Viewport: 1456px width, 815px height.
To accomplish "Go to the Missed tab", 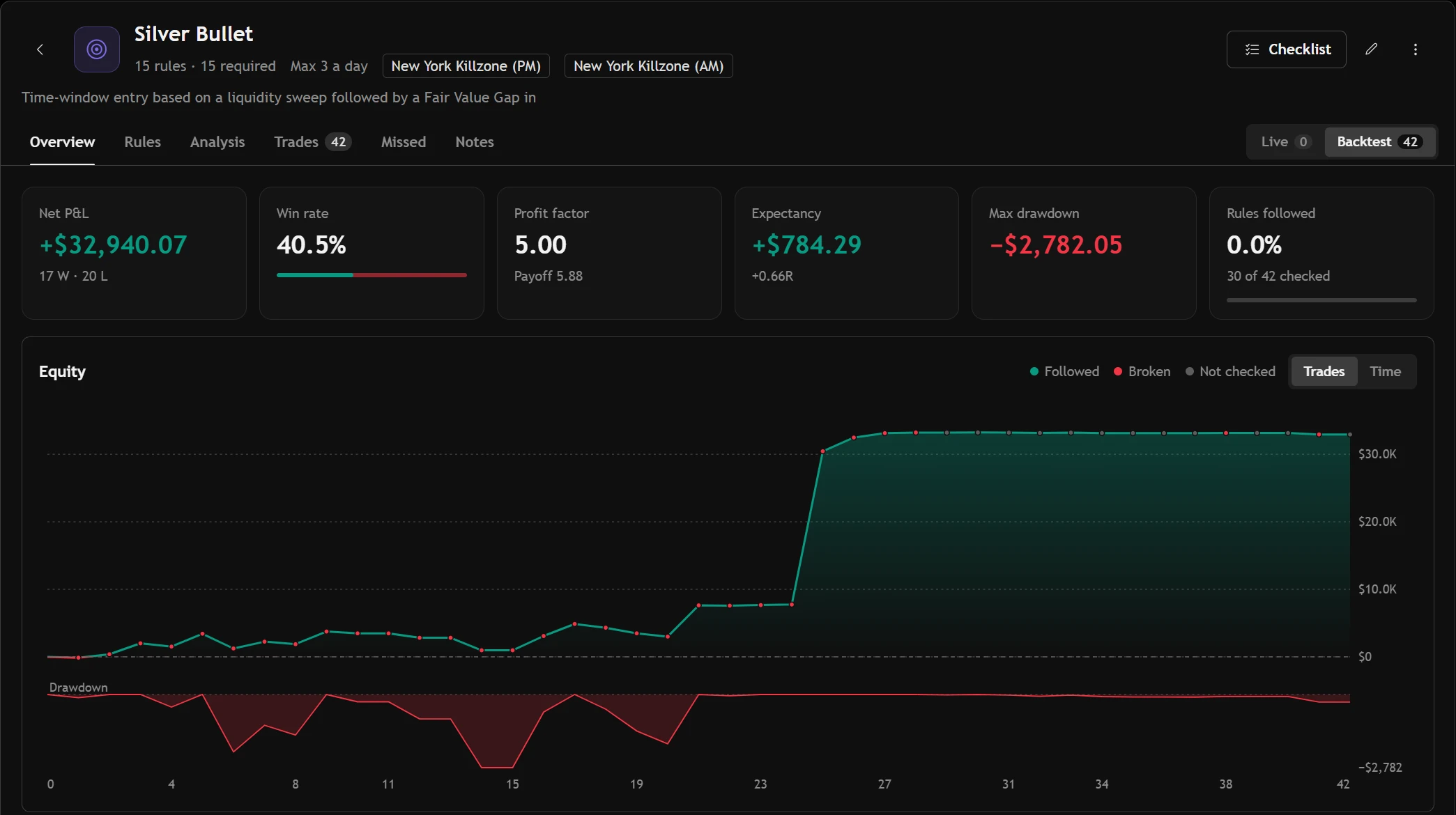I will (404, 142).
